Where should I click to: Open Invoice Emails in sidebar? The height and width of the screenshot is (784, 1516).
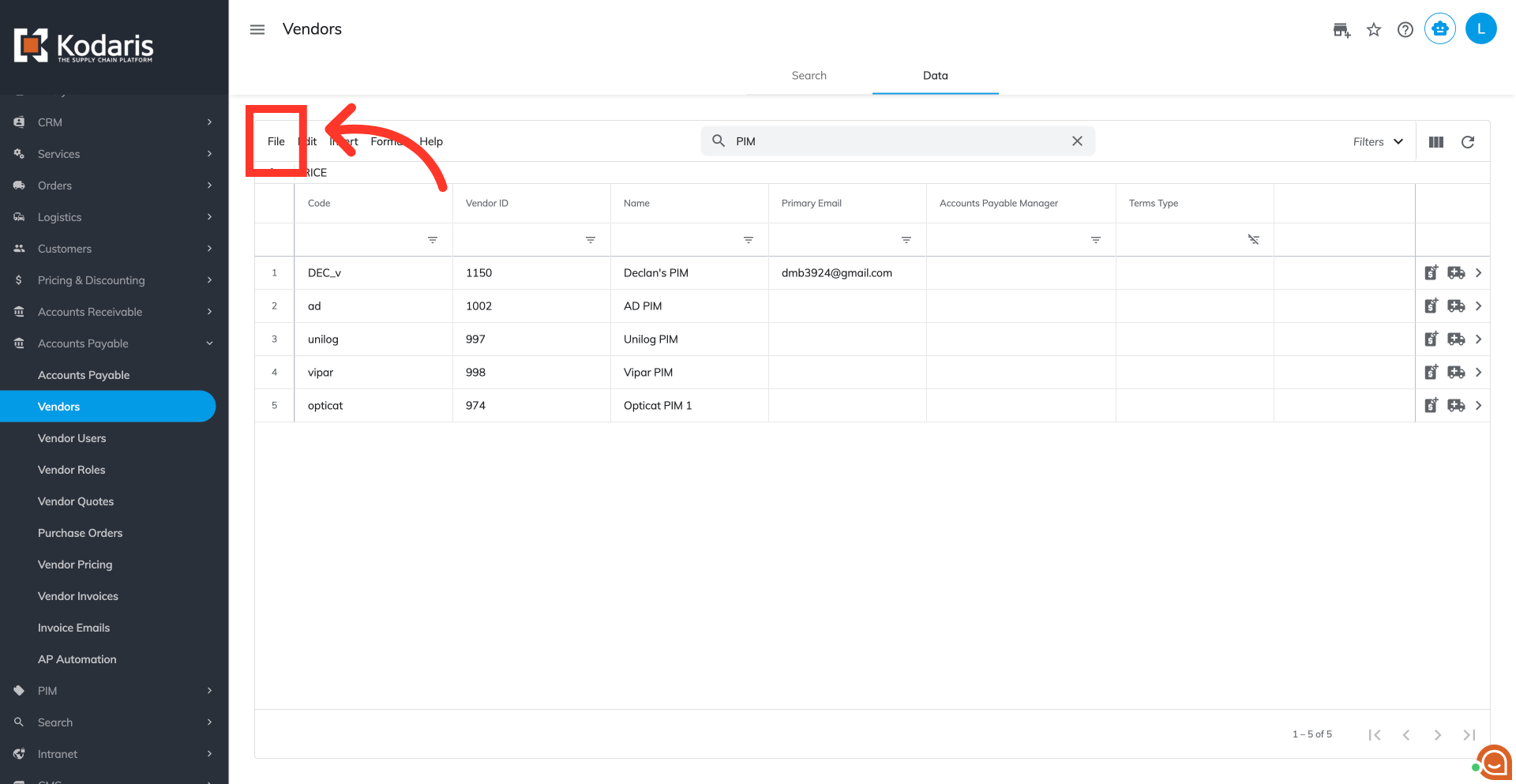[x=74, y=628]
